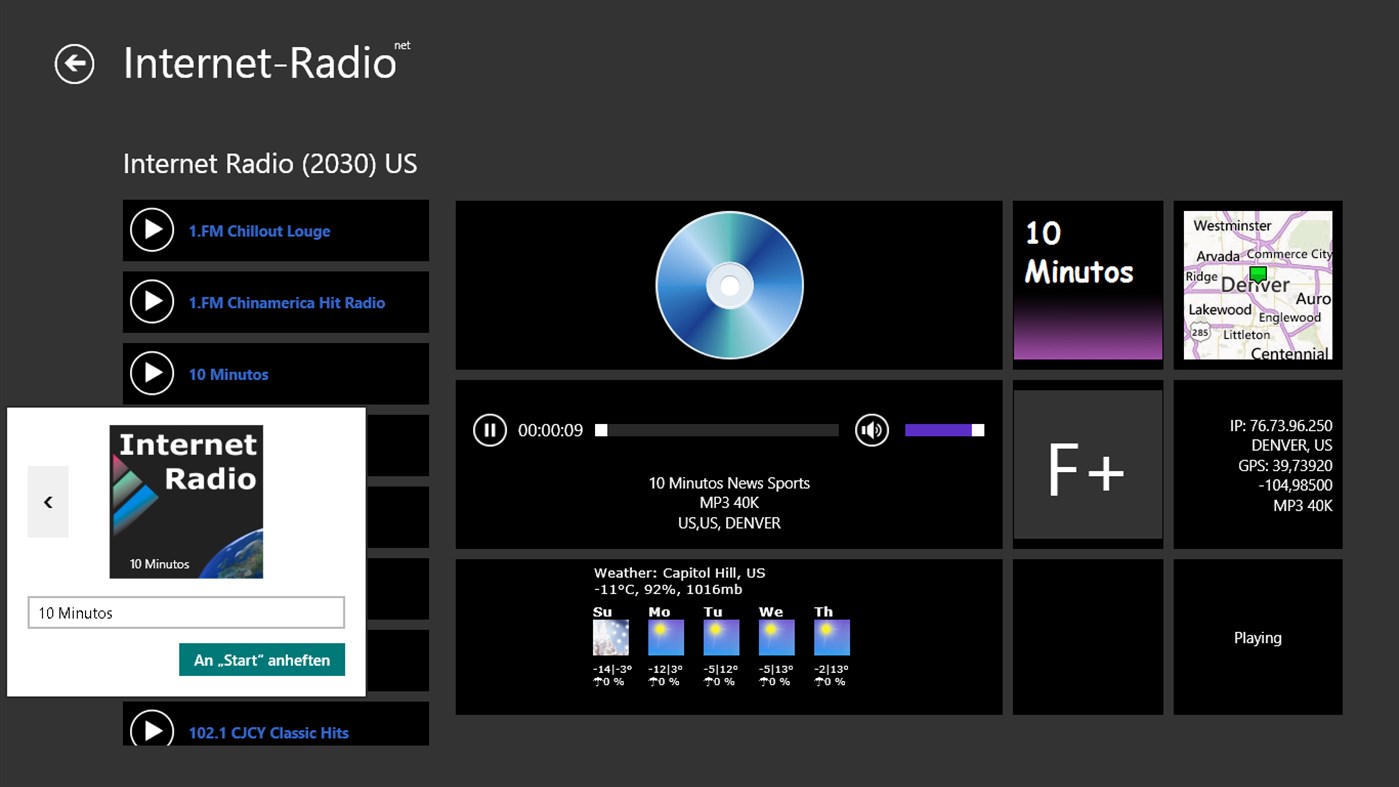Click the An Start anheften button
1399x787 pixels.
click(x=261, y=659)
